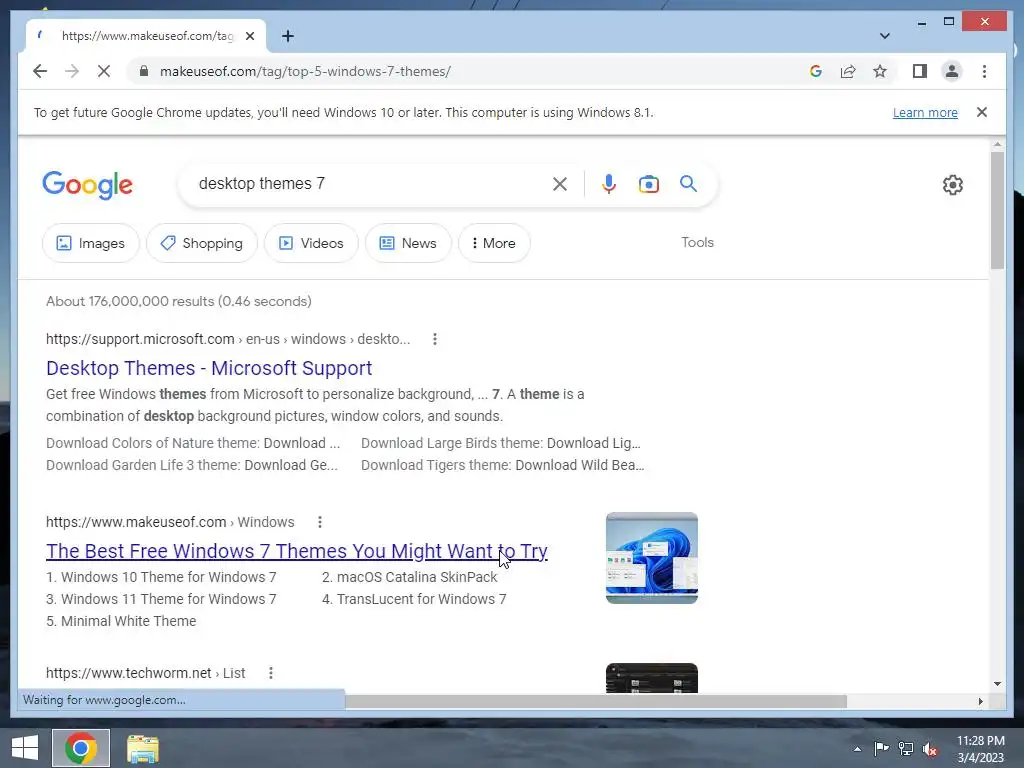Viewport: 1024px width, 768px height.
Task: Expand the More search filters menu
Action: [494, 243]
